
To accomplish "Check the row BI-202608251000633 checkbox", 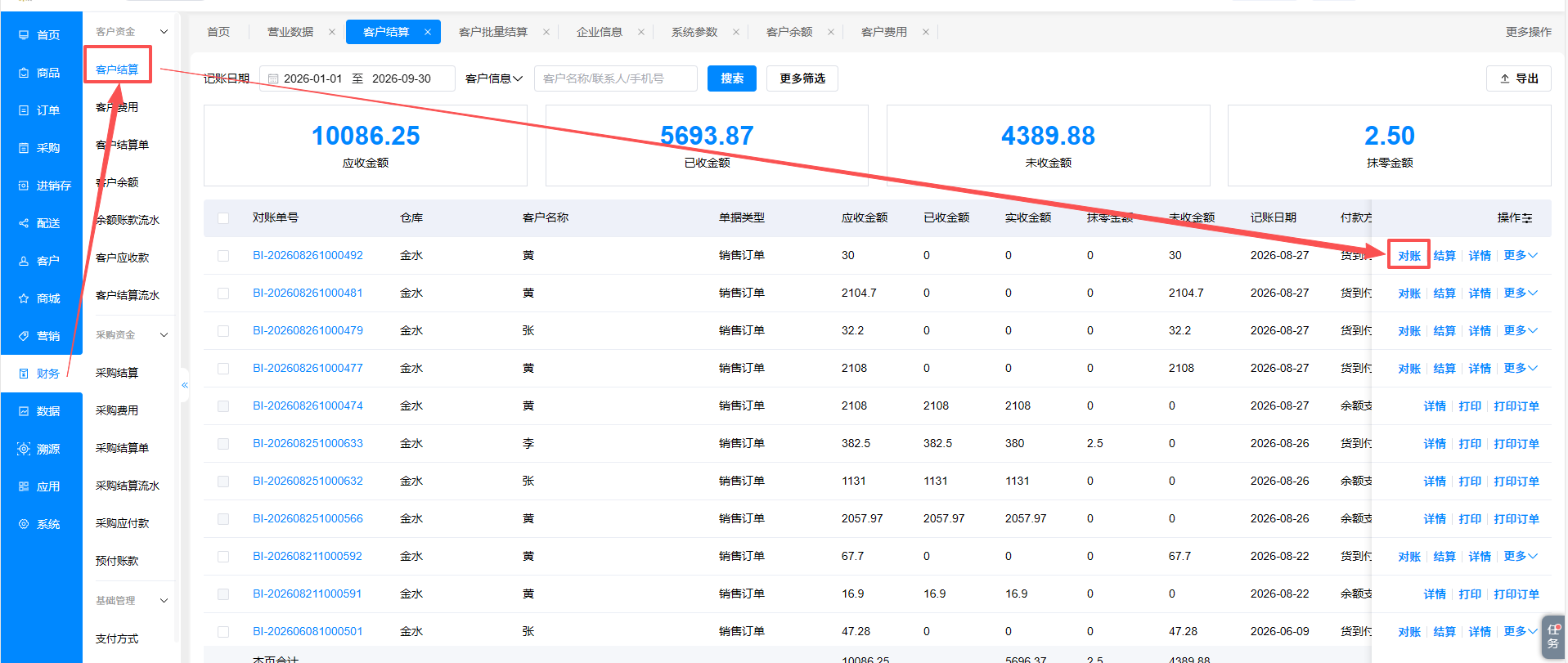I will 223,444.
